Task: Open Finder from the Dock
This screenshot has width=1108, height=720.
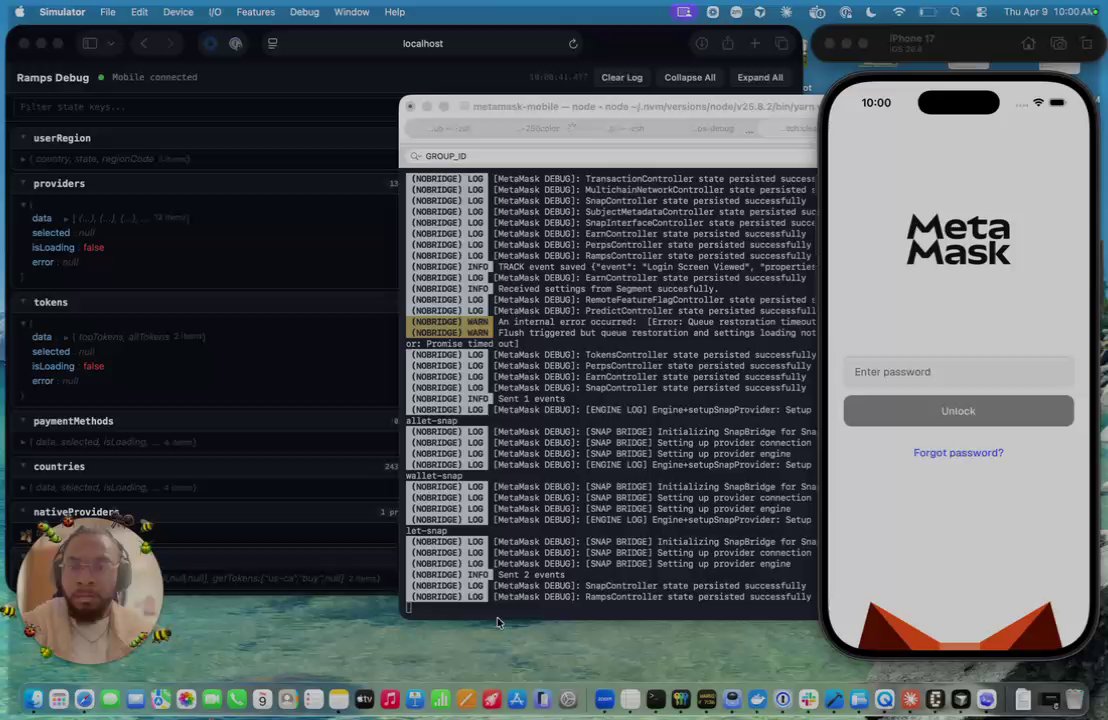Action: (x=33, y=700)
